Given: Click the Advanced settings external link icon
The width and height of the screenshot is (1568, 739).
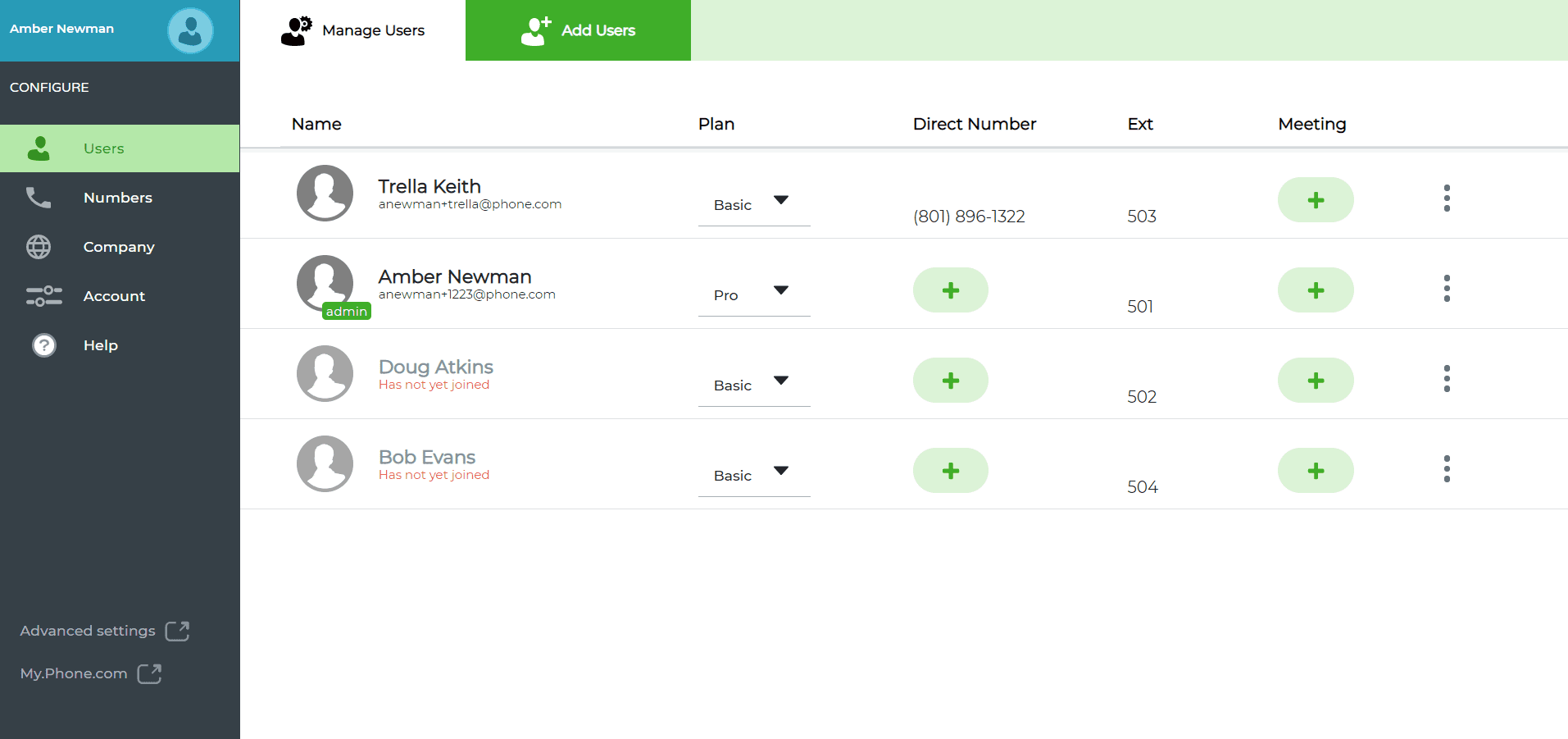Looking at the screenshot, I should pyautogui.click(x=177, y=631).
